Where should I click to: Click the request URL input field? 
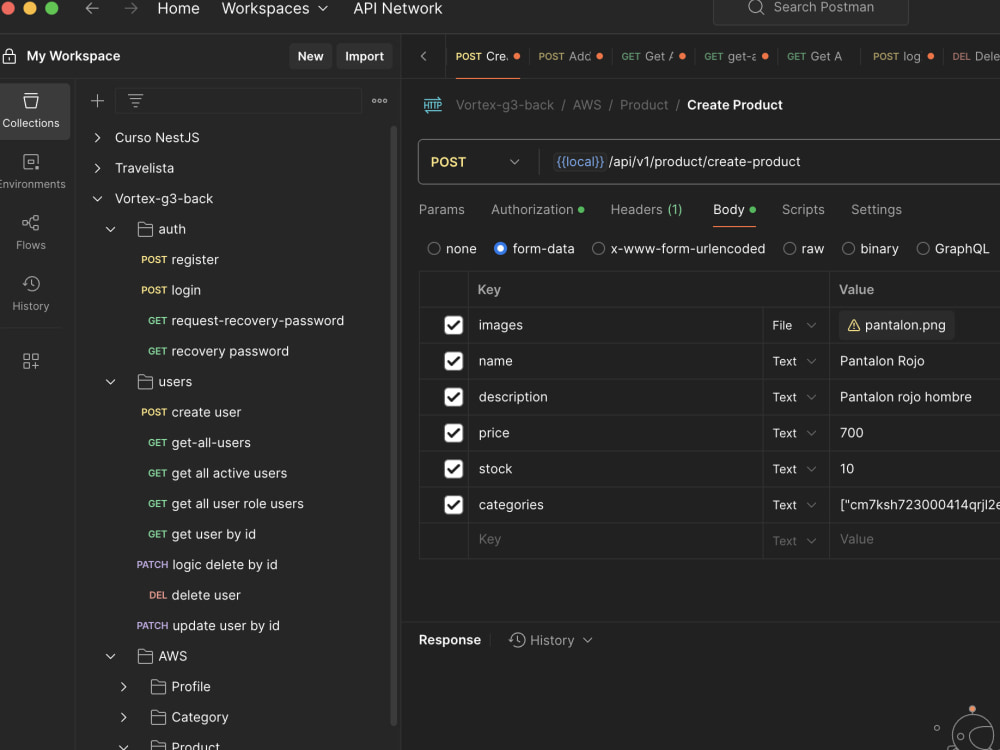tap(772, 162)
